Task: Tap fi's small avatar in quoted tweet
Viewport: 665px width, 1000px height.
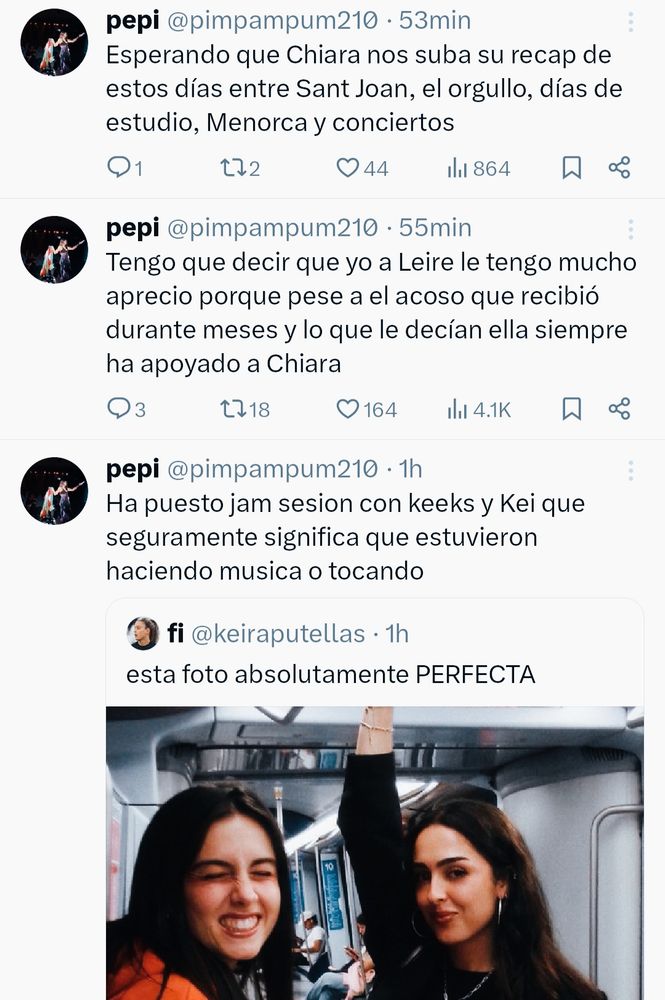Action: (143, 633)
